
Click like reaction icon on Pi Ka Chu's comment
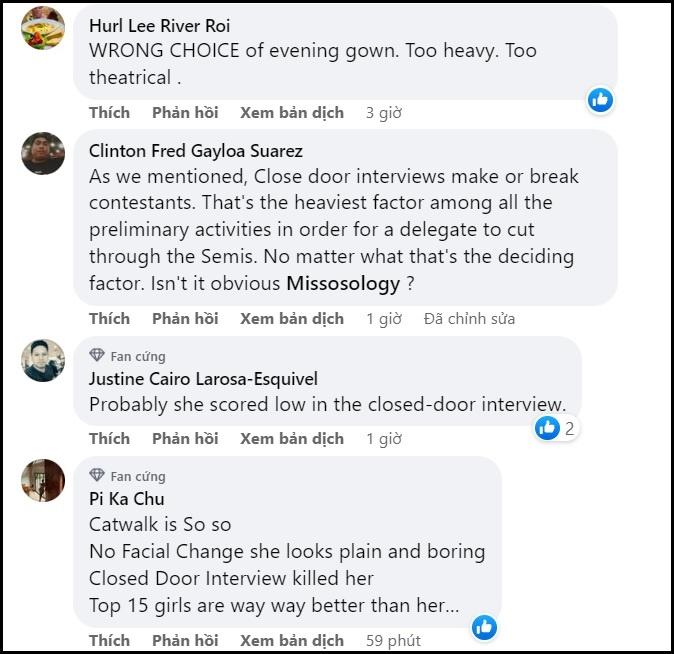click(485, 627)
